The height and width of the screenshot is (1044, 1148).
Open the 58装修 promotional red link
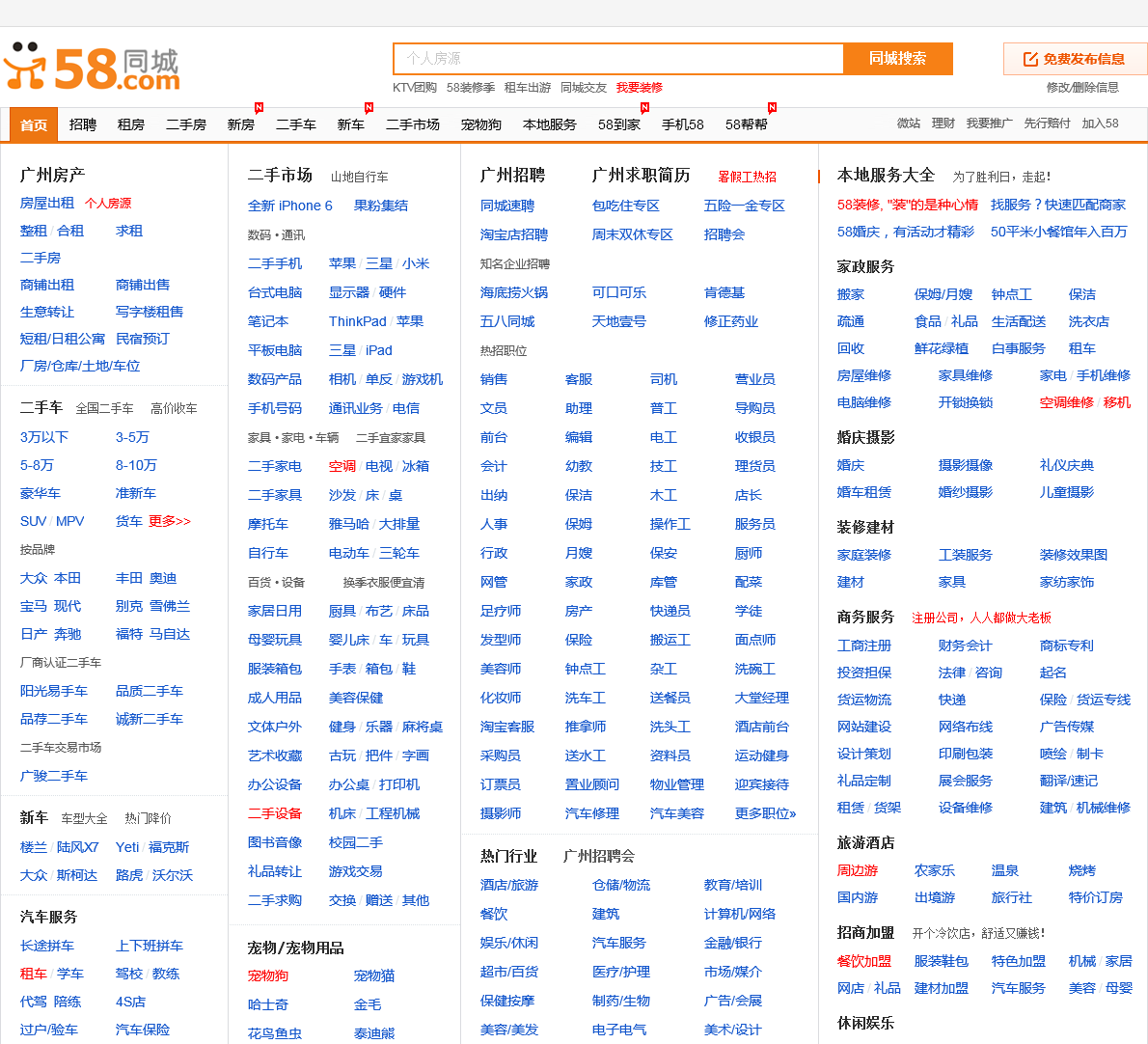click(x=907, y=205)
